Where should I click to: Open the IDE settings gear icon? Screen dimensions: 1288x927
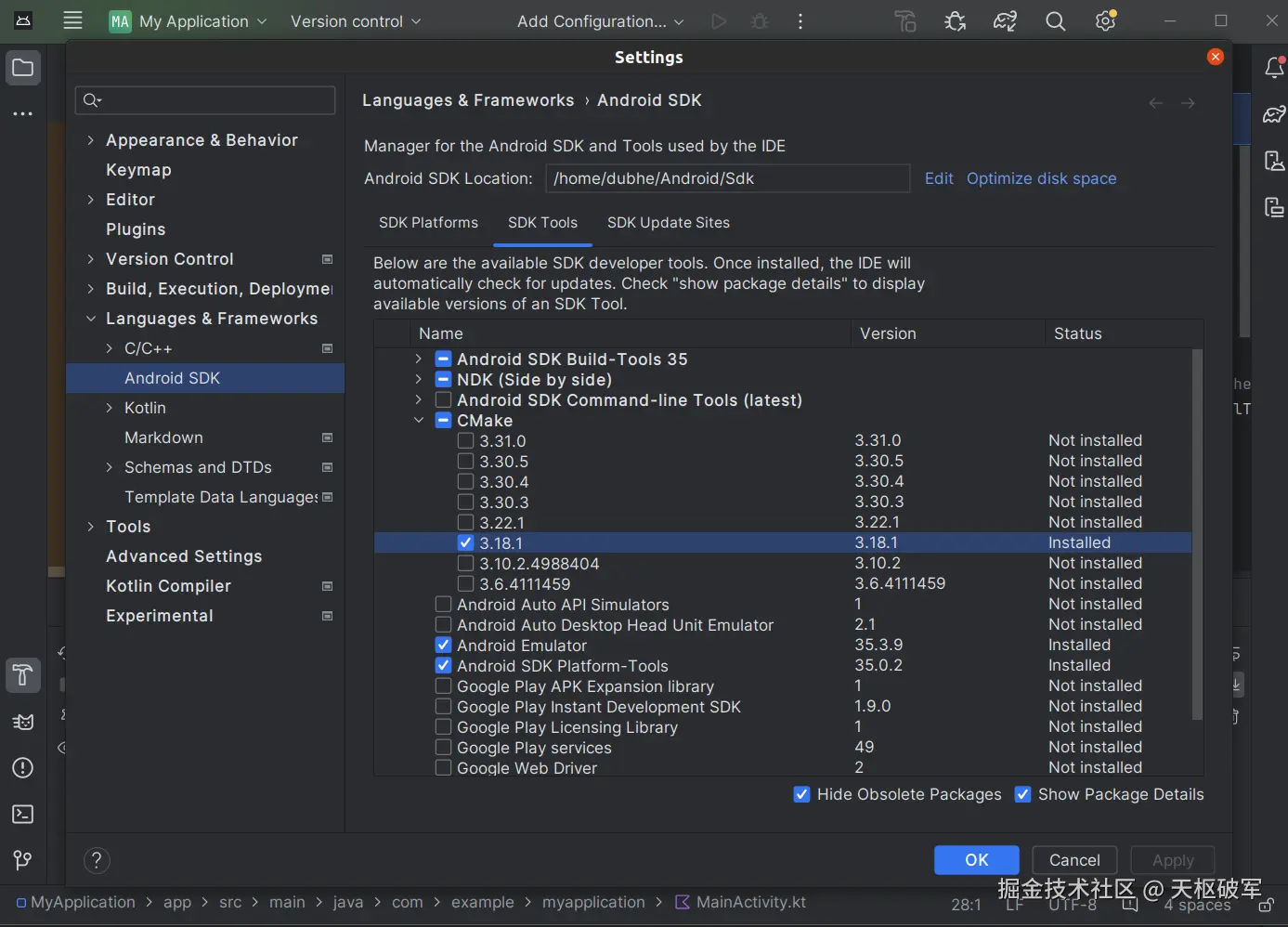tap(1105, 21)
